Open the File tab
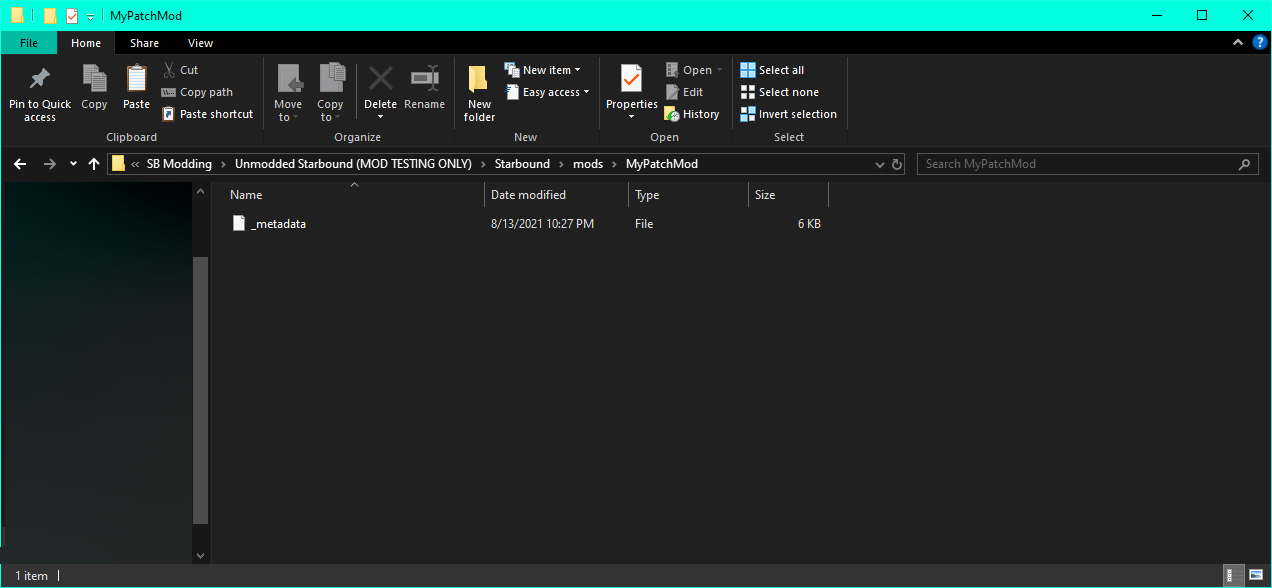This screenshot has height=588, width=1272. pyautogui.click(x=29, y=43)
